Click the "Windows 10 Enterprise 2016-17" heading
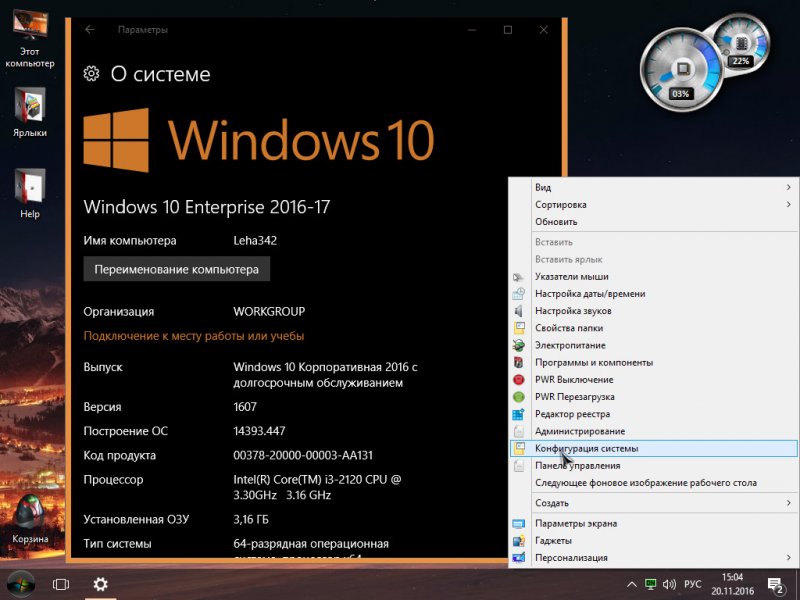The height and width of the screenshot is (600, 800). (x=207, y=207)
